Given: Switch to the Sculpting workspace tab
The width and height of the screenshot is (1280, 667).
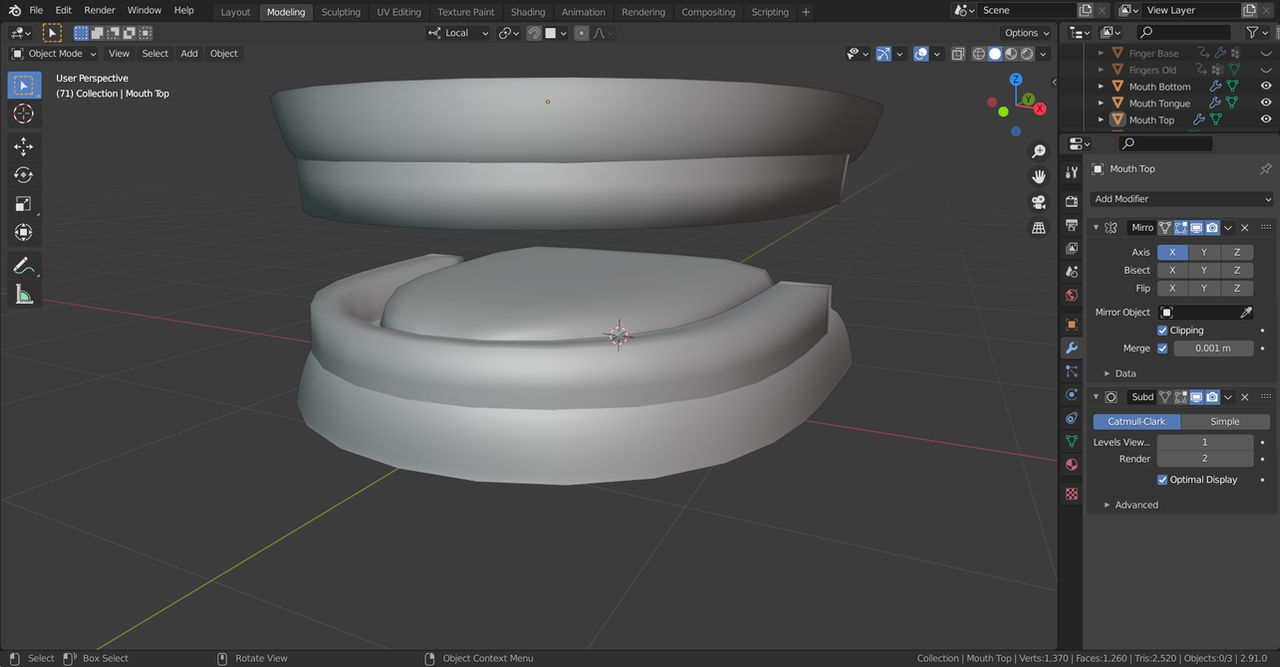Looking at the screenshot, I should coord(340,12).
